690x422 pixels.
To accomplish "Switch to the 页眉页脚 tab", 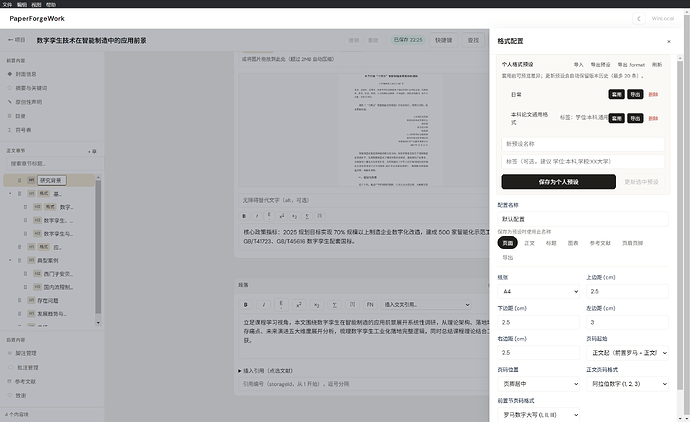I will tap(632, 243).
